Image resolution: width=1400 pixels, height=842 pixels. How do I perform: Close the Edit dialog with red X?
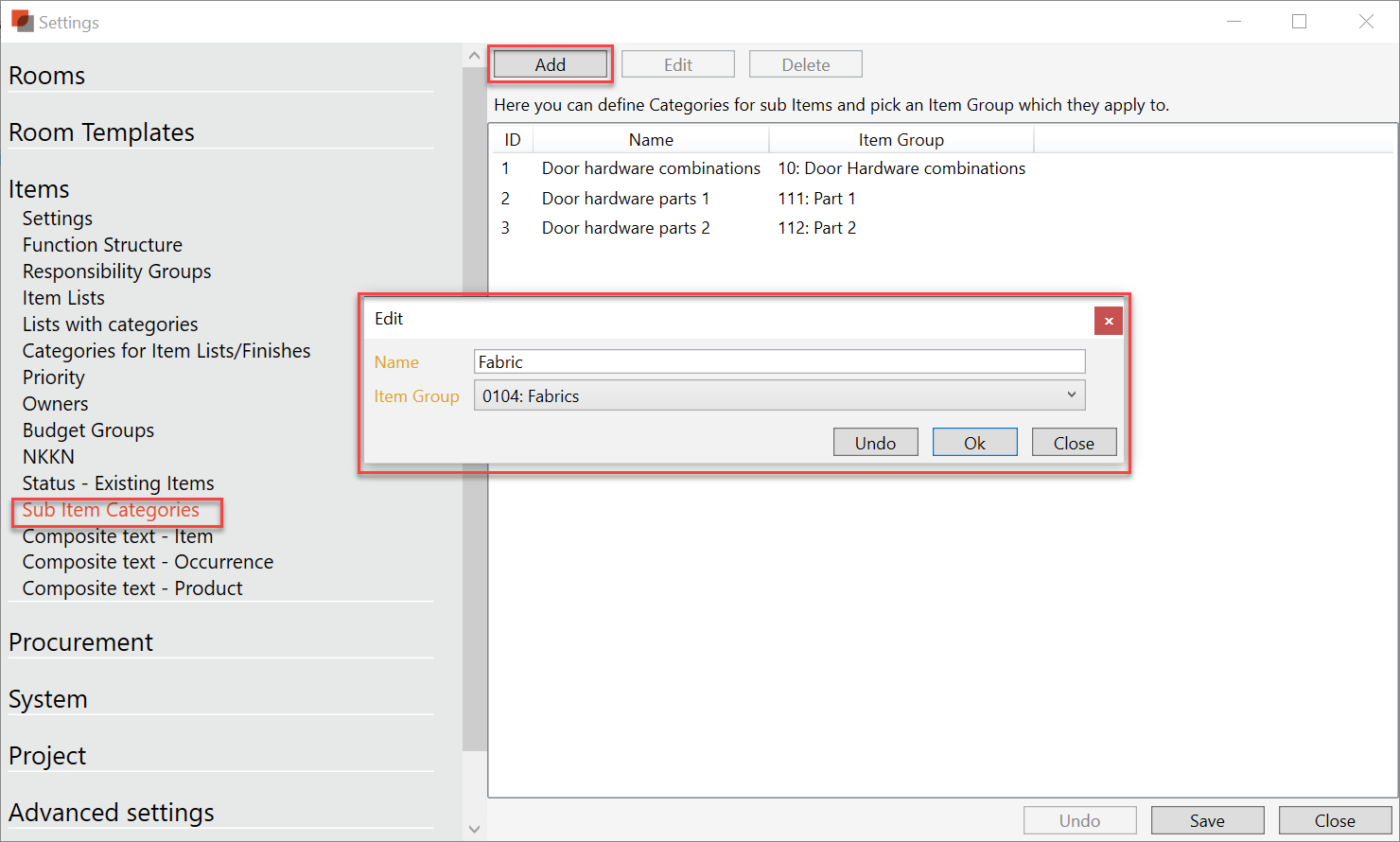coord(1108,322)
